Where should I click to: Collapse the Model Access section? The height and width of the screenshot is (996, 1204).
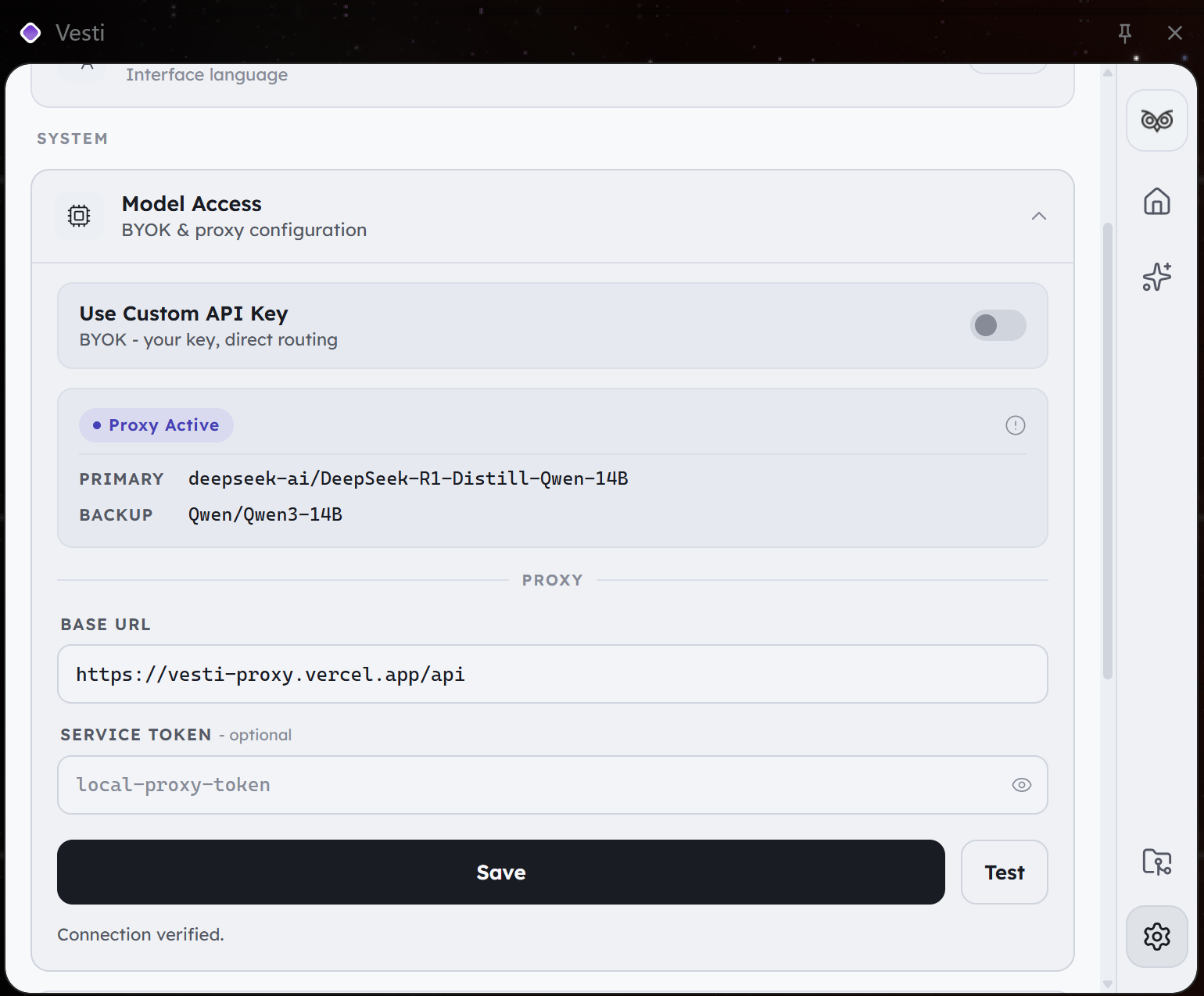[1039, 216]
